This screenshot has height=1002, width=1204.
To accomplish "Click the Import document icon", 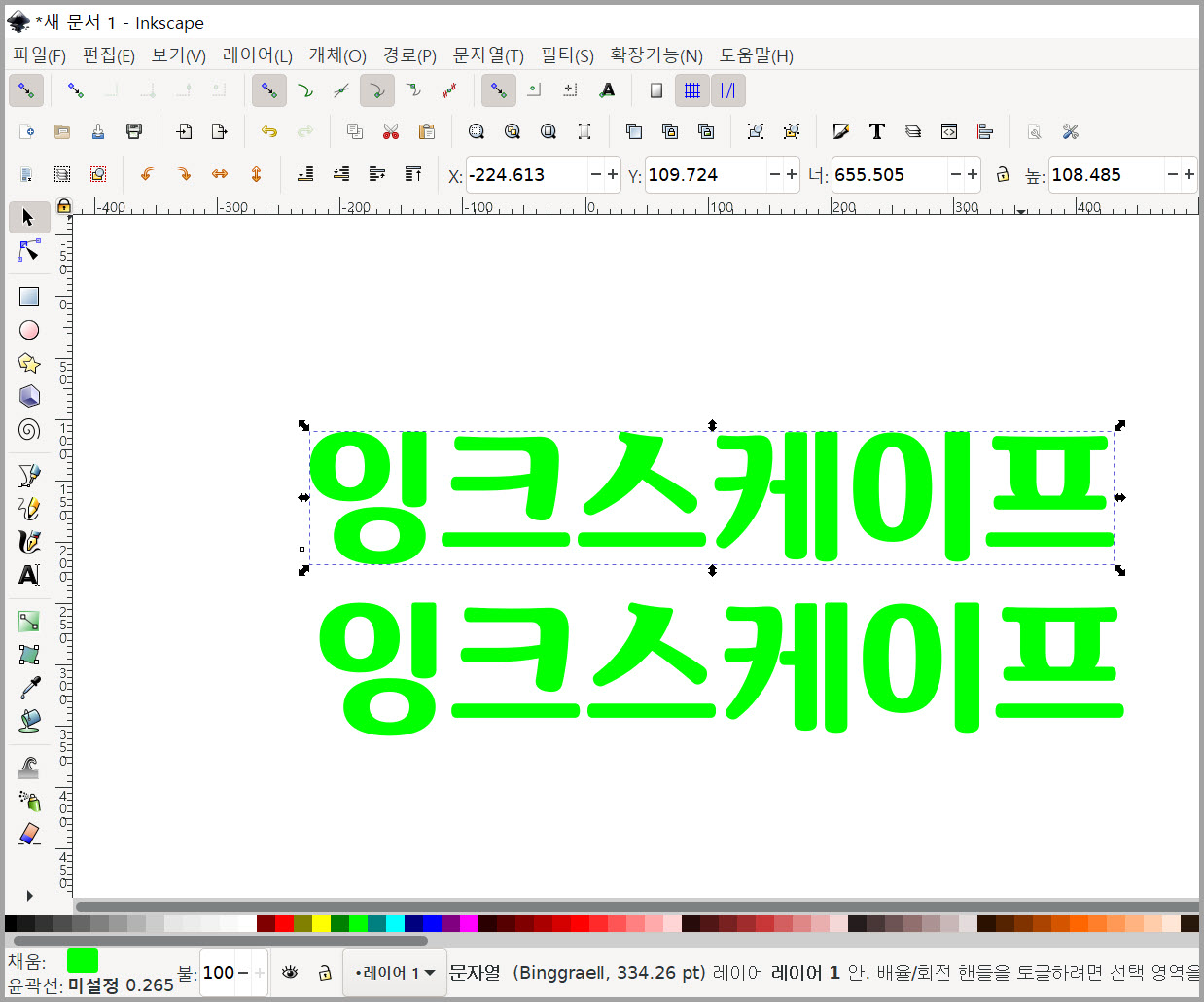I will [x=184, y=131].
